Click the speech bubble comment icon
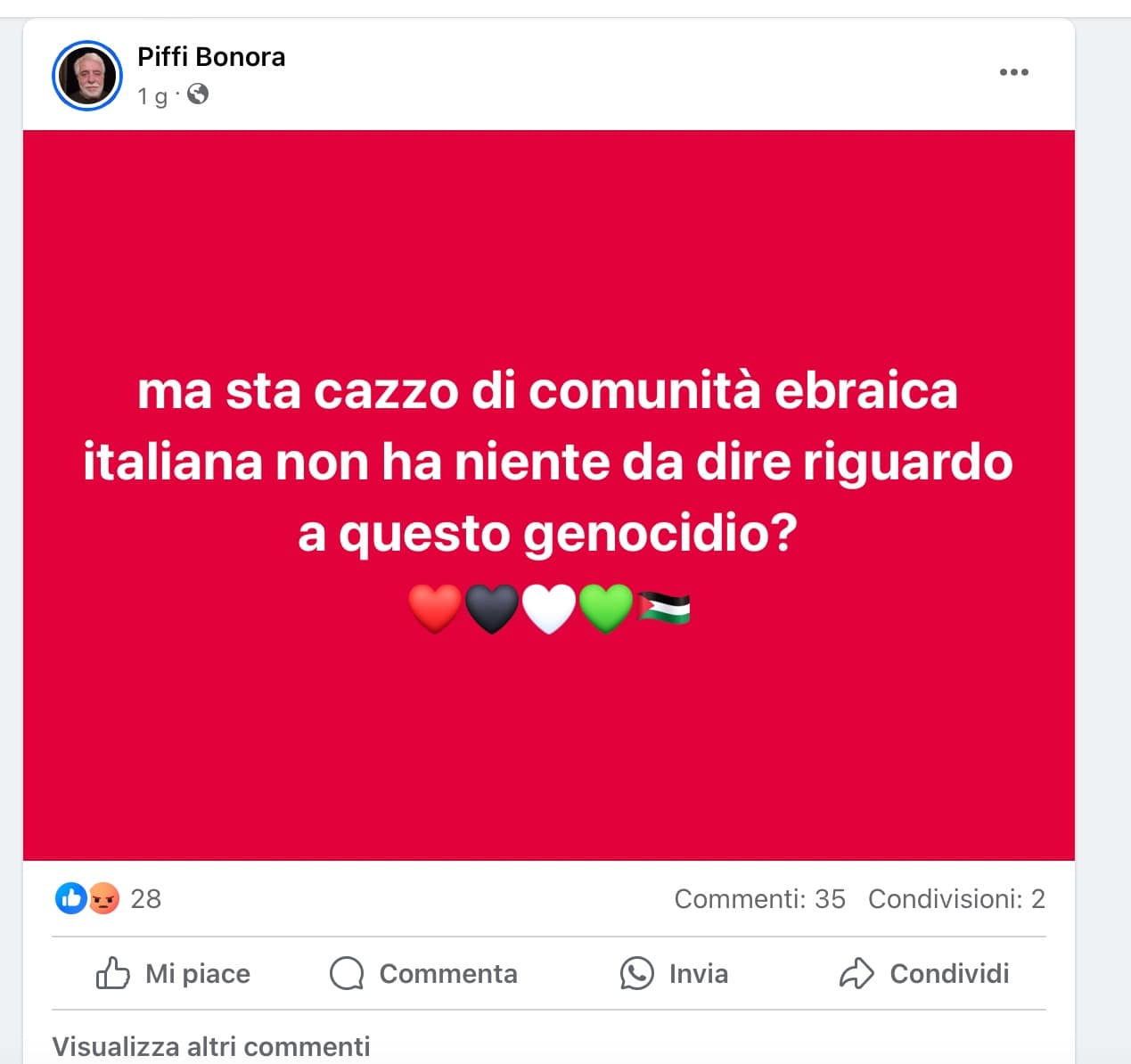The width and height of the screenshot is (1131, 1064). click(347, 974)
